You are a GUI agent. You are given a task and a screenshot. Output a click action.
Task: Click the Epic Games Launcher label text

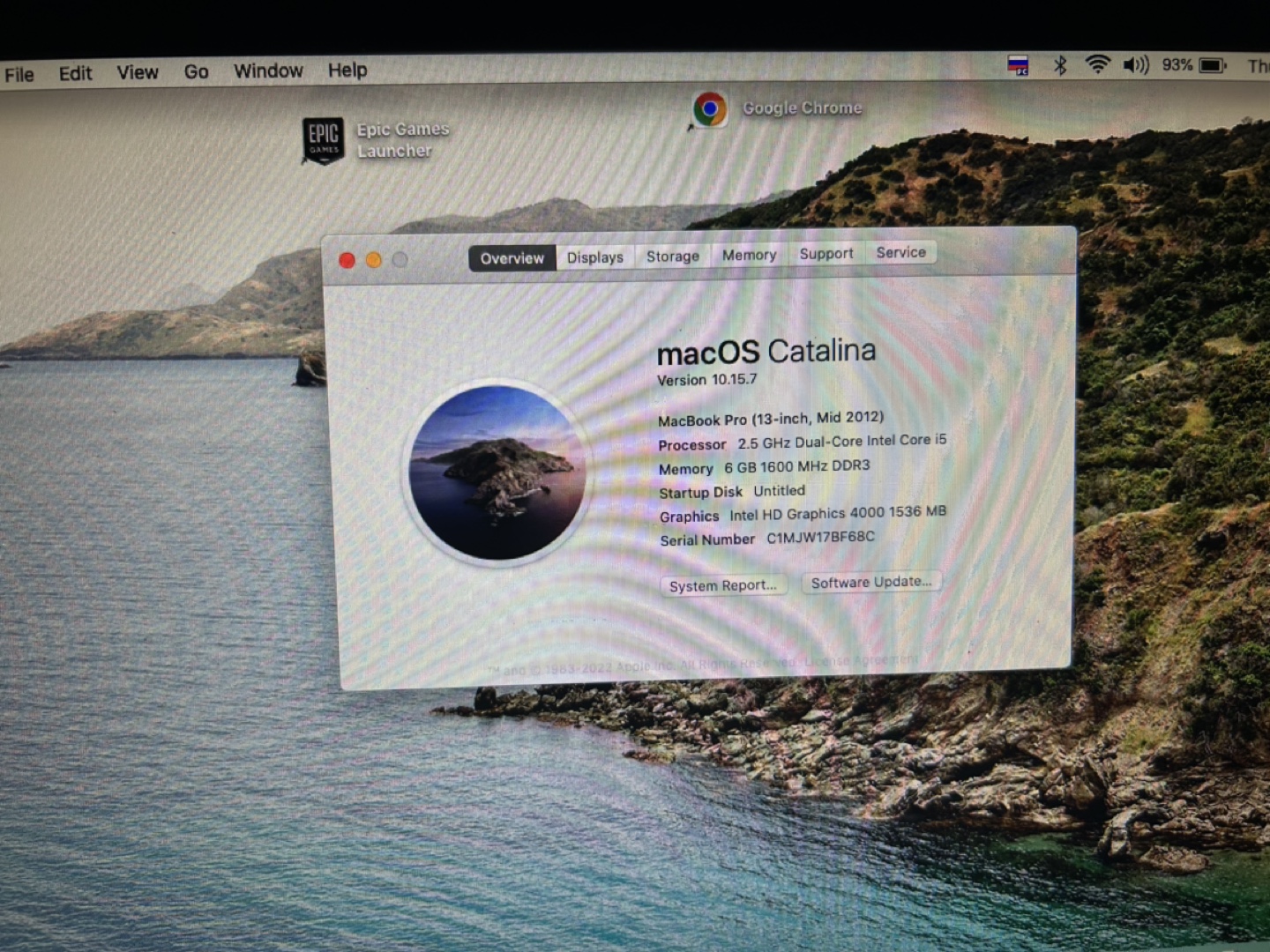click(x=403, y=140)
